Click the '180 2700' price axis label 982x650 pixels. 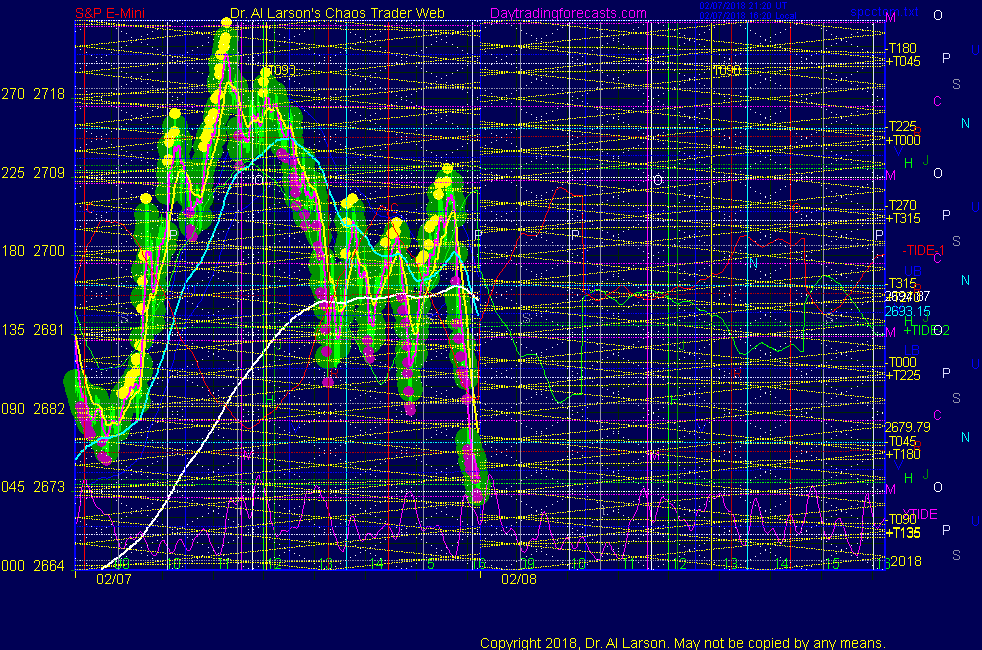(x=33, y=251)
